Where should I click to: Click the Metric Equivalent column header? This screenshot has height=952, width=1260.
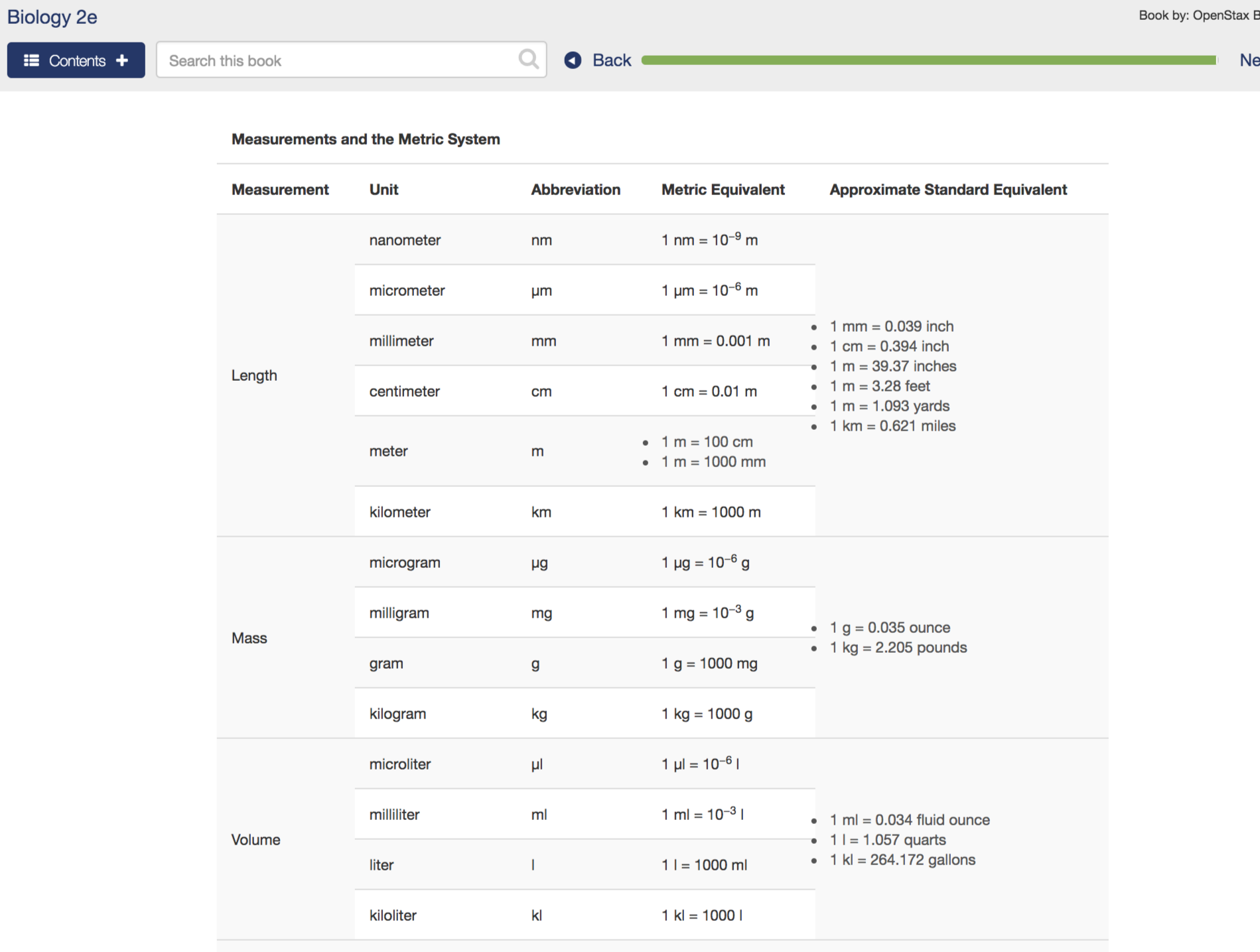pyautogui.click(x=722, y=189)
